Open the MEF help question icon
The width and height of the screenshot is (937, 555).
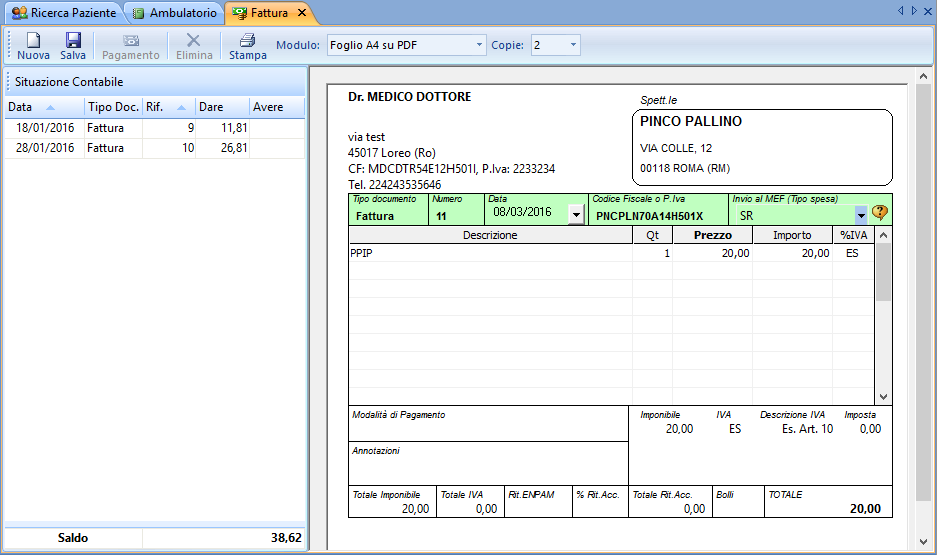pos(880,212)
